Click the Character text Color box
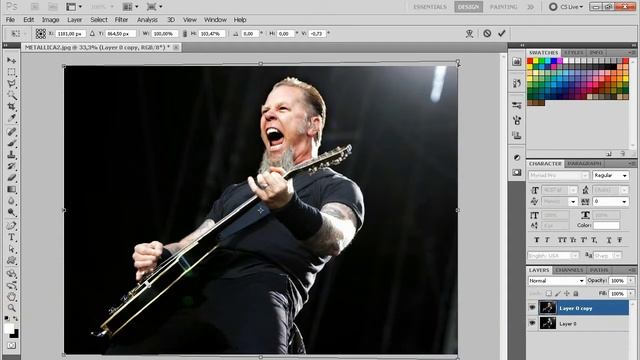Viewport: 640px width, 360px height. tap(606, 225)
